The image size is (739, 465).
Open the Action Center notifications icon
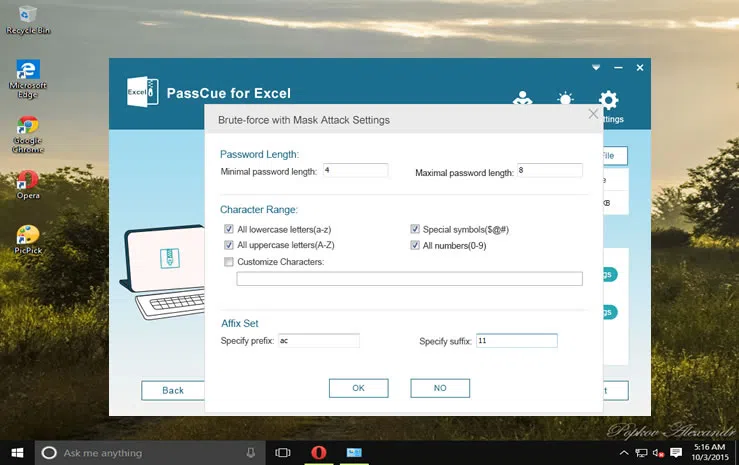pos(676,453)
